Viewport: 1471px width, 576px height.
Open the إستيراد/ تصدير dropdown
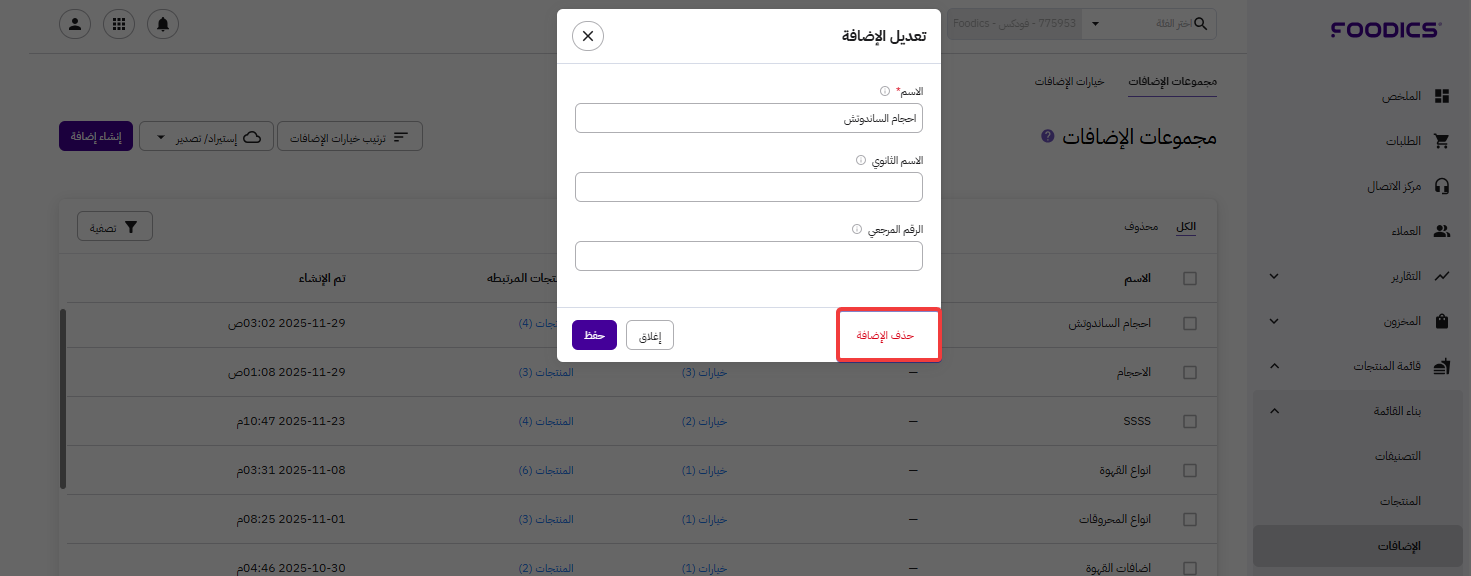(x=204, y=137)
